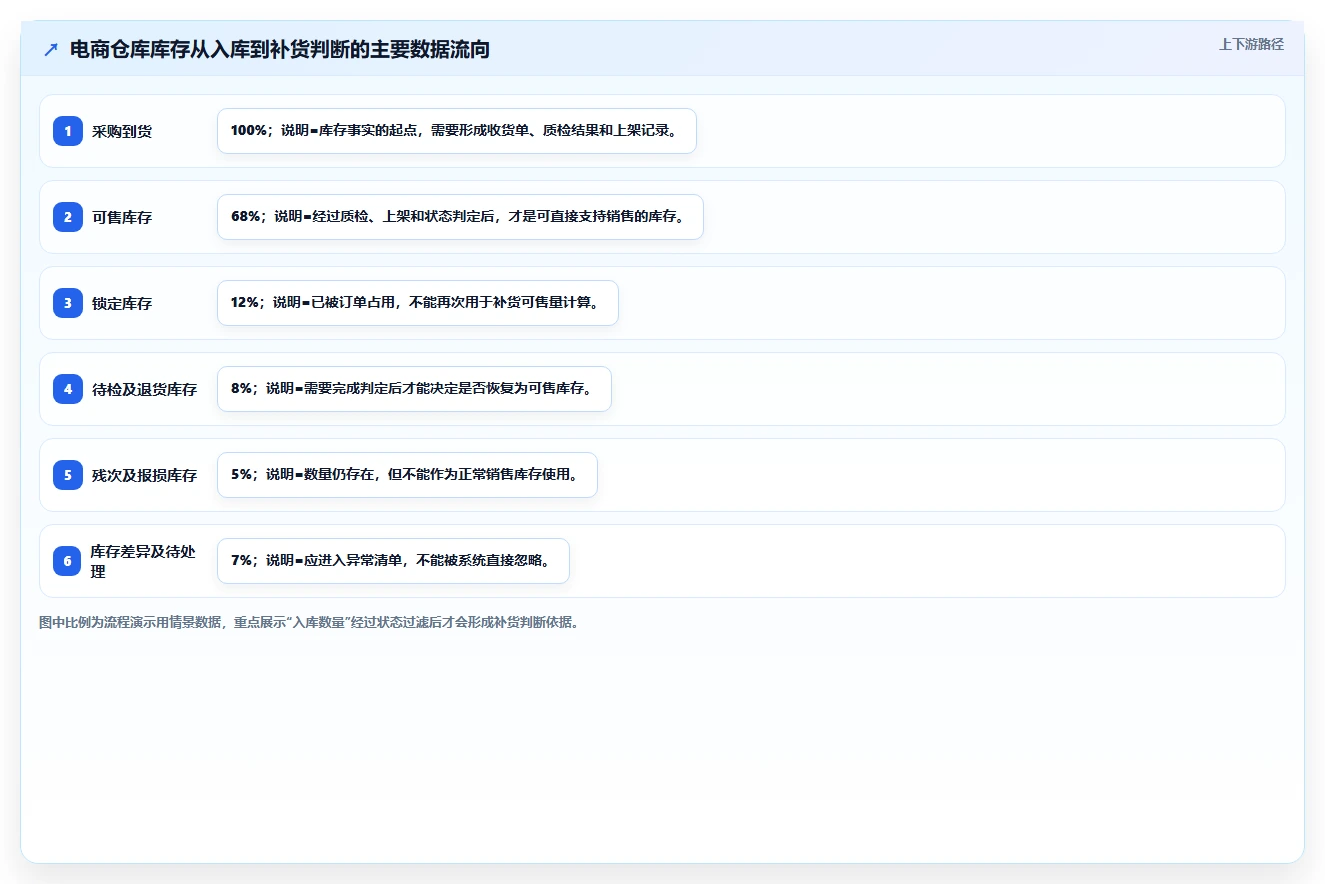Click the 12% description box for 锁定库存

pos(418,303)
